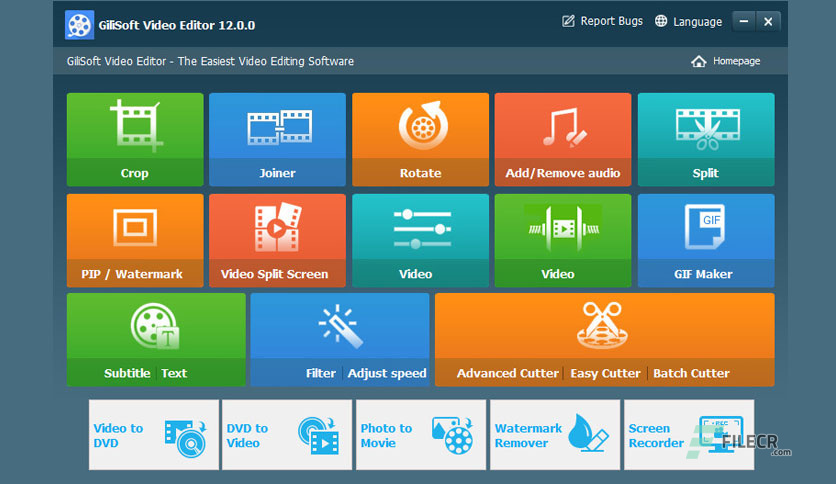The height and width of the screenshot is (484, 836).
Task: Open the Video Split Screen icon
Action: [278, 227]
